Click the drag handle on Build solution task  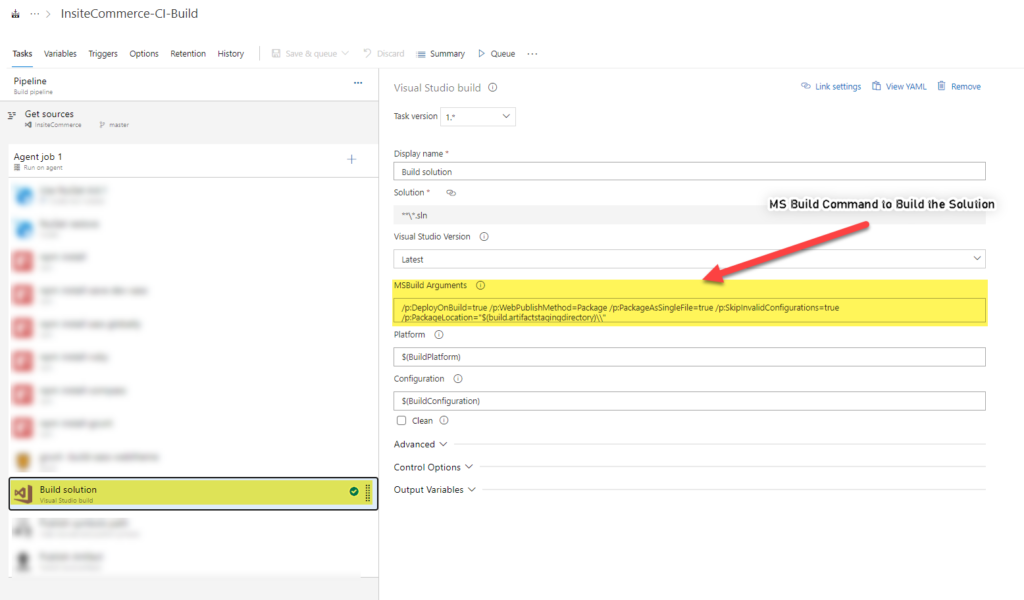click(368, 492)
